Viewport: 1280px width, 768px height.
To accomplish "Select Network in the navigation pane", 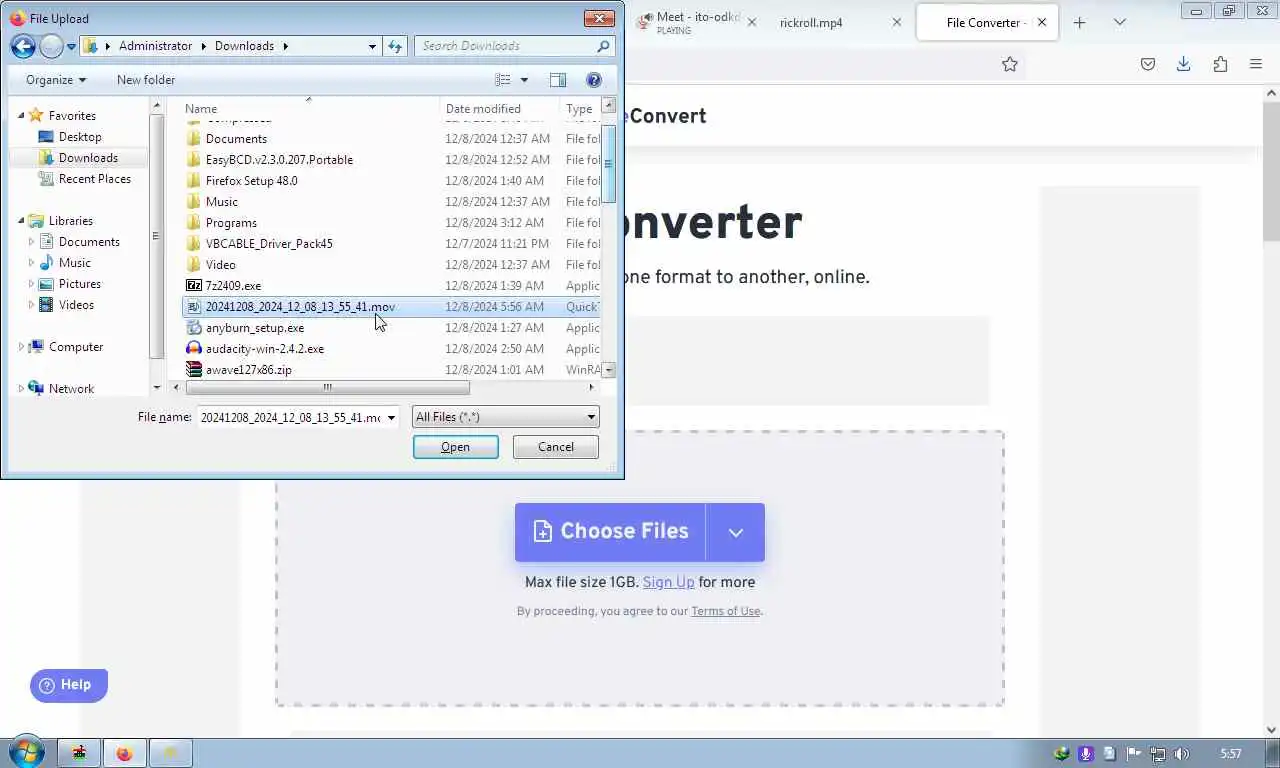I will point(71,389).
